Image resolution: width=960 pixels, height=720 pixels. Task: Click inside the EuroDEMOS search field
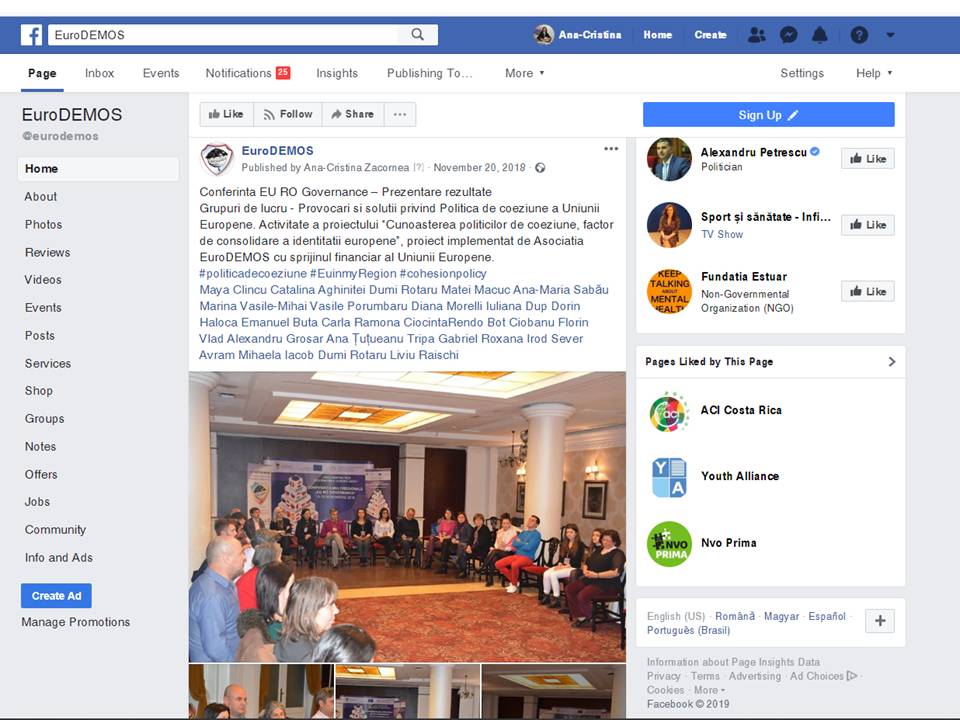(x=223, y=35)
